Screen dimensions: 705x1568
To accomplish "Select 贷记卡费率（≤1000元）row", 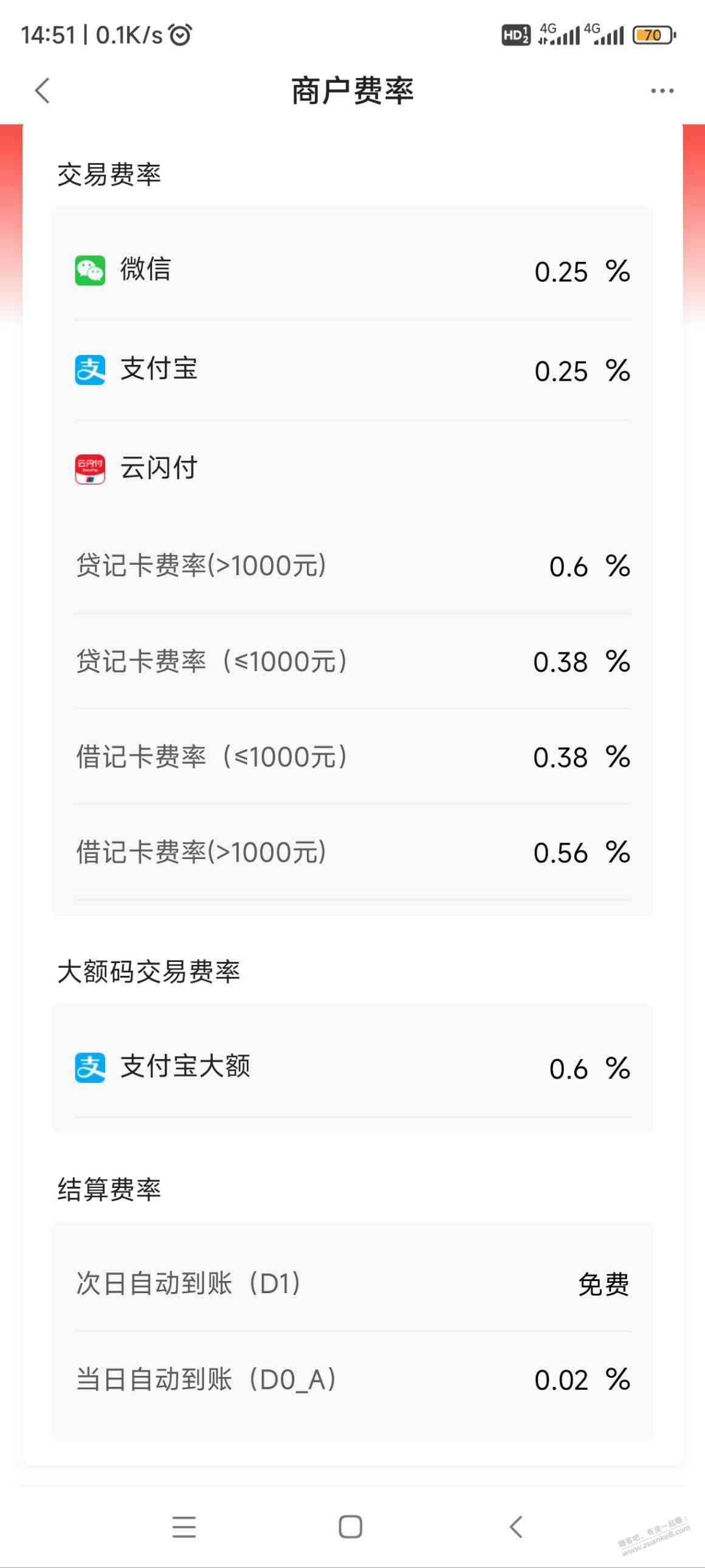I will [x=353, y=661].
